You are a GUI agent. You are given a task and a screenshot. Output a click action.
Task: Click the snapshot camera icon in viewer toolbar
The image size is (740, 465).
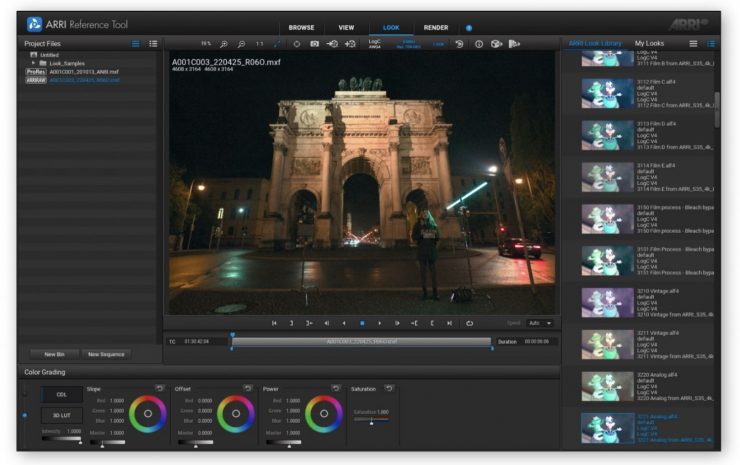click(314, 44)
